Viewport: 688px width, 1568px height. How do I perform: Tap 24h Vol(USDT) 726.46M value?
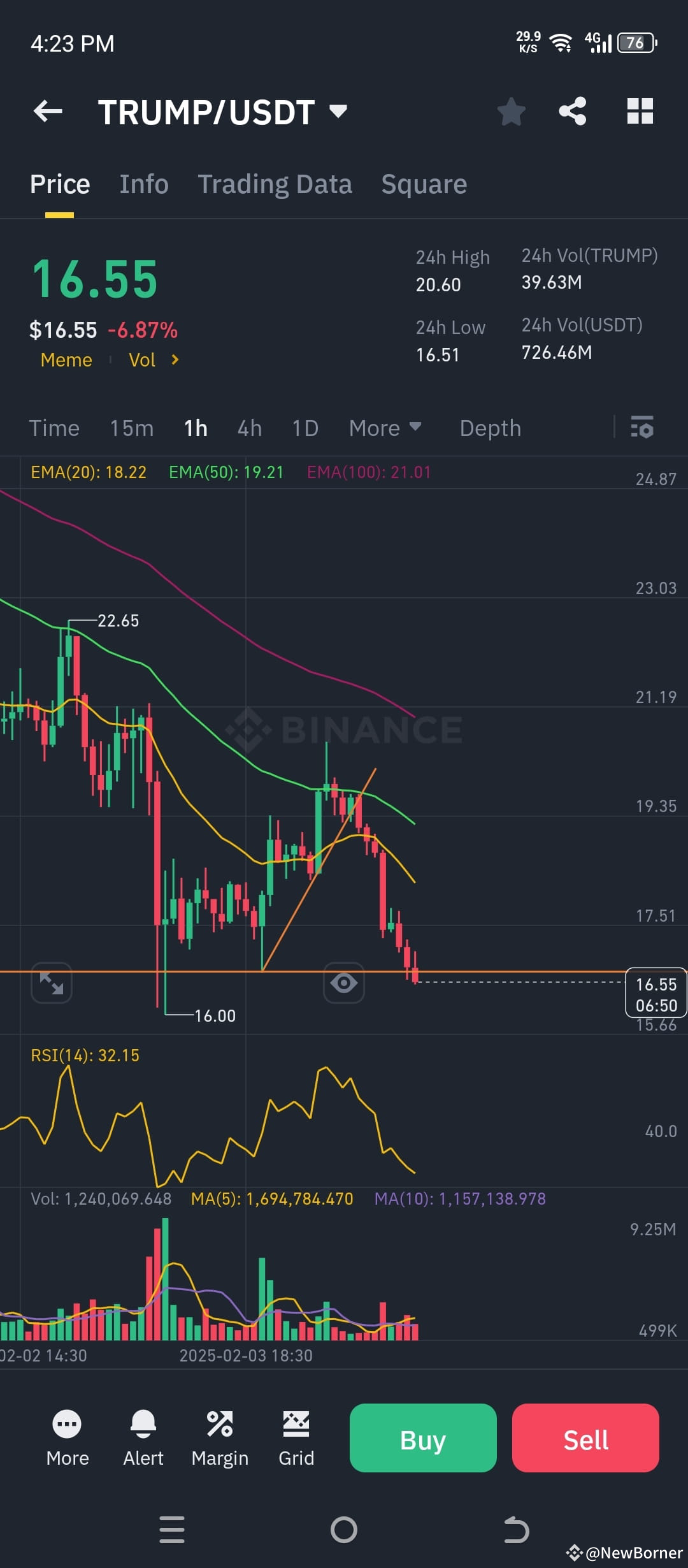tap(557, 352)
